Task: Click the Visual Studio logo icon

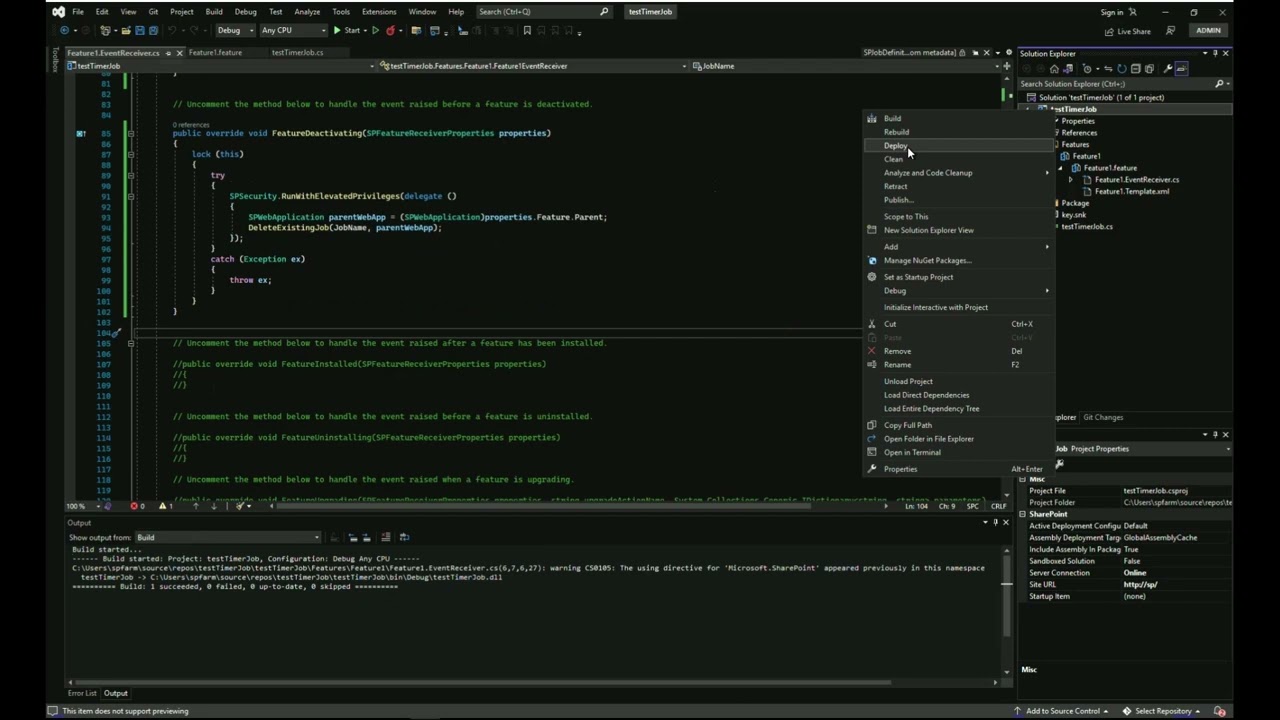Action: point(58,12)
